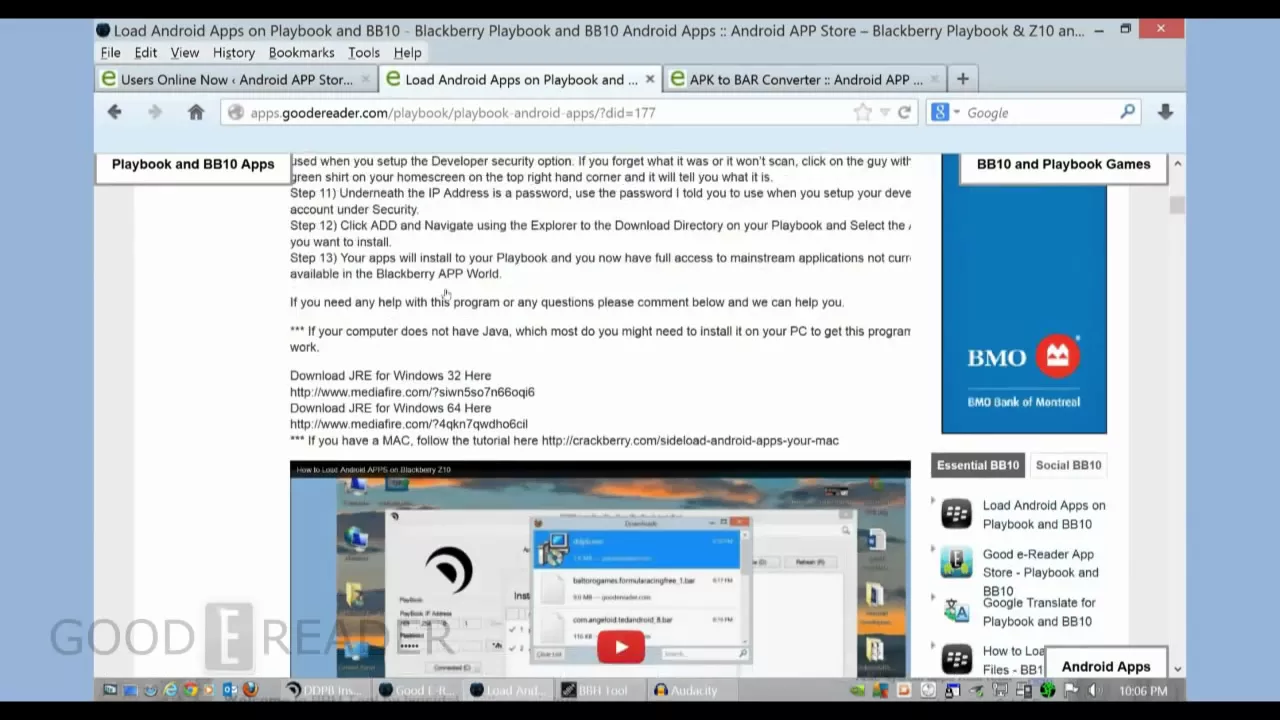Click the scrollbar up arrow
Viewport: 1280px width, 720px height.
(1177, 163)
